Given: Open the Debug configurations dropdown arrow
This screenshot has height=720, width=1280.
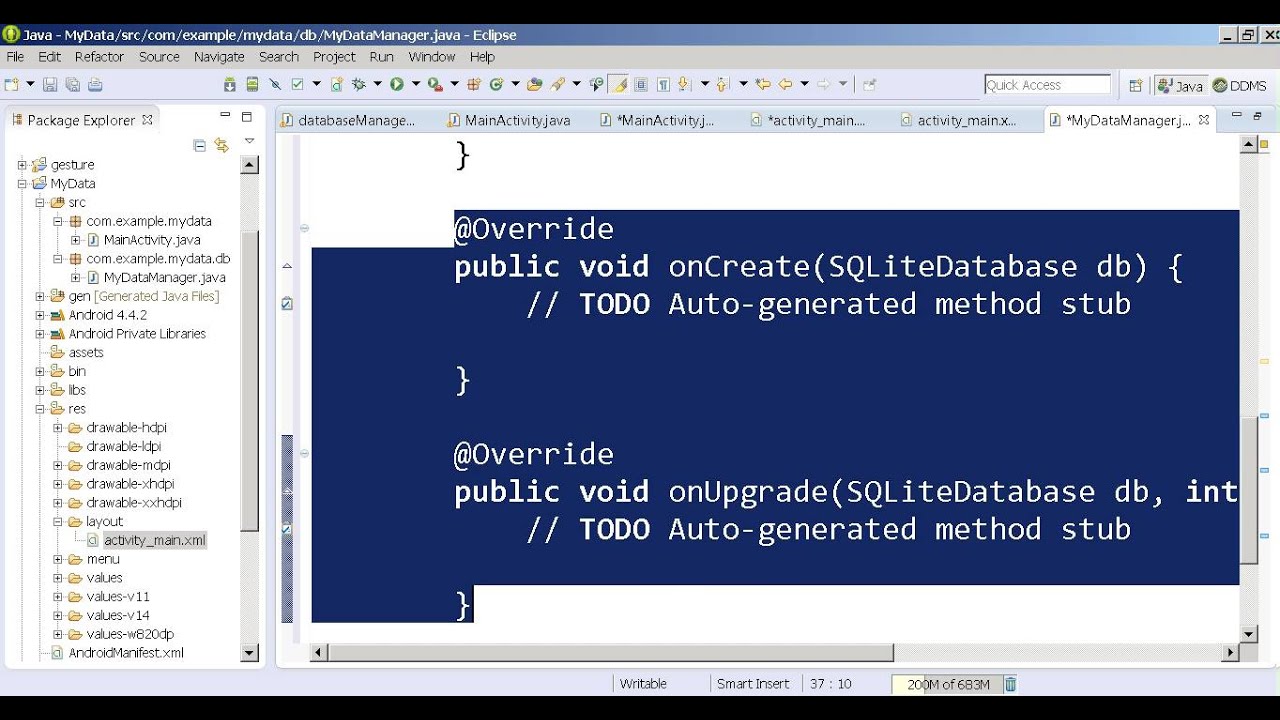Looking at the screenshot, I should click(x=377, y=85).
